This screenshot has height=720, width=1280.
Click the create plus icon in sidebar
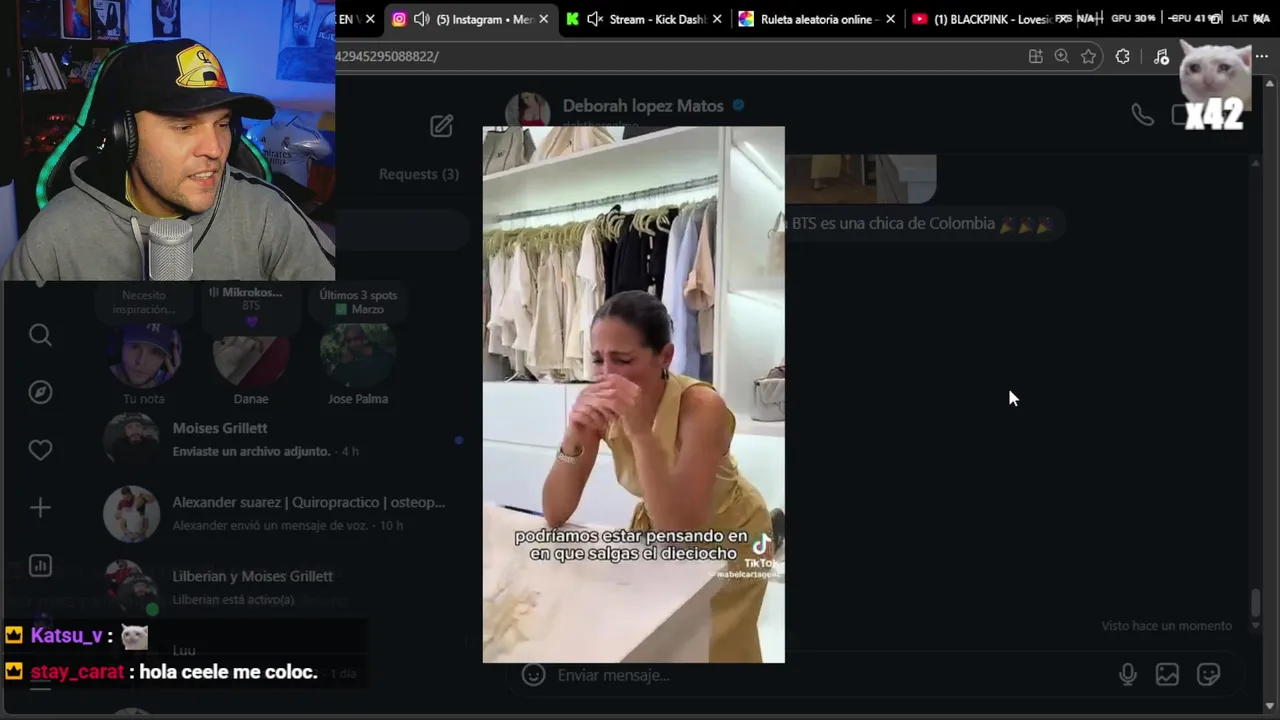(x=40, y=508)
